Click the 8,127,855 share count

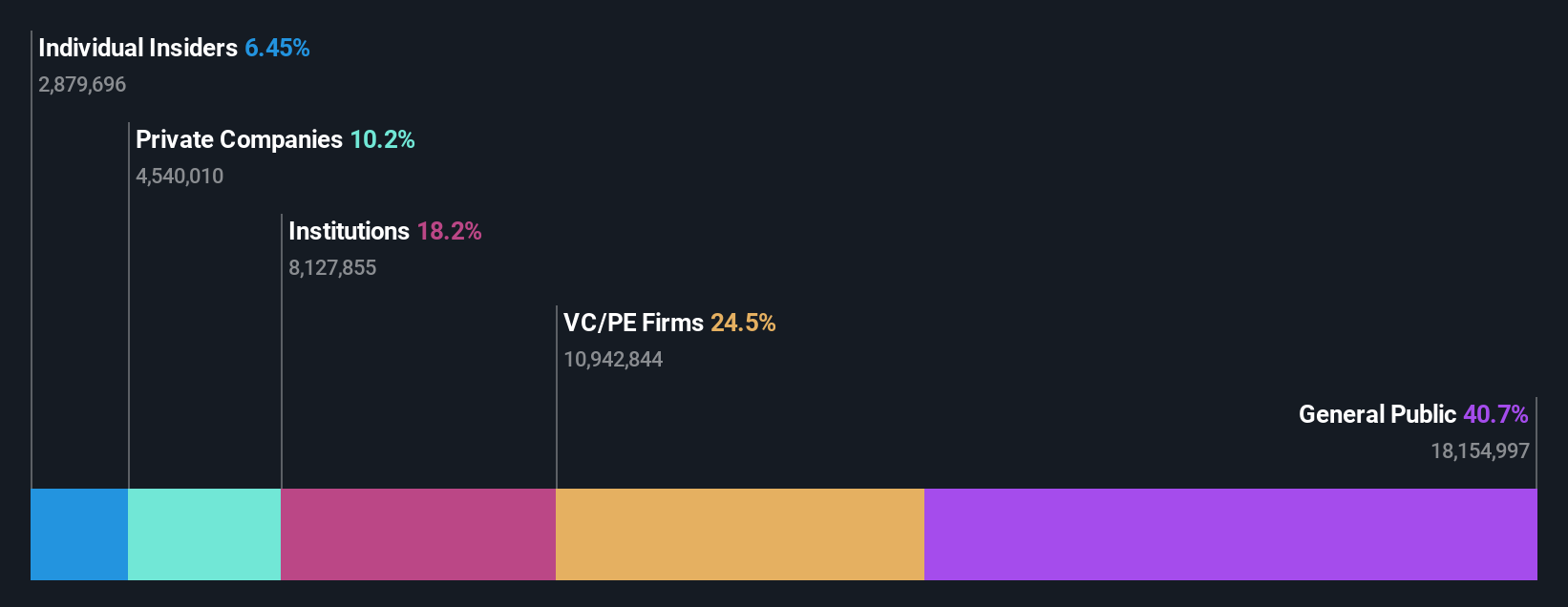pos(332,268)
